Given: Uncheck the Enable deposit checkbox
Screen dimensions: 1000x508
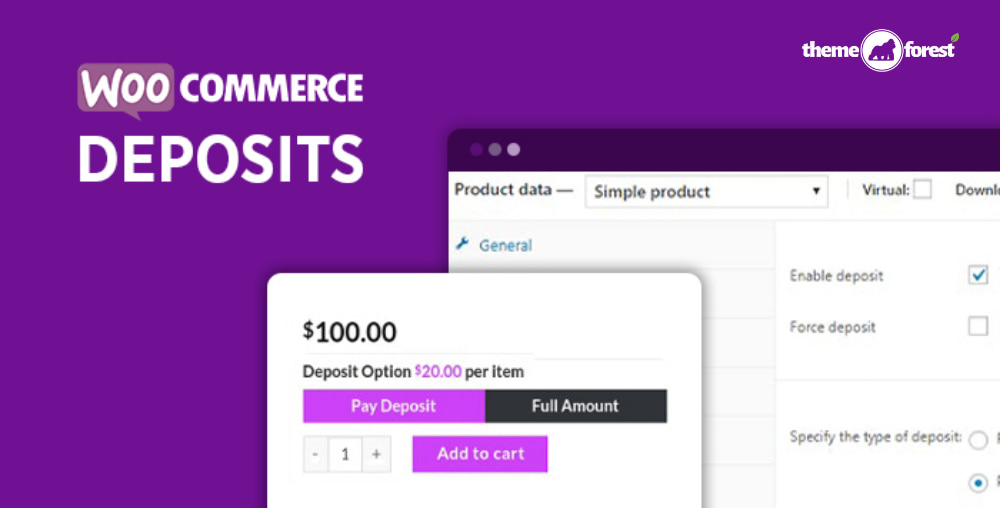Looking at the screenshot, I should click(x=978, y=275).
